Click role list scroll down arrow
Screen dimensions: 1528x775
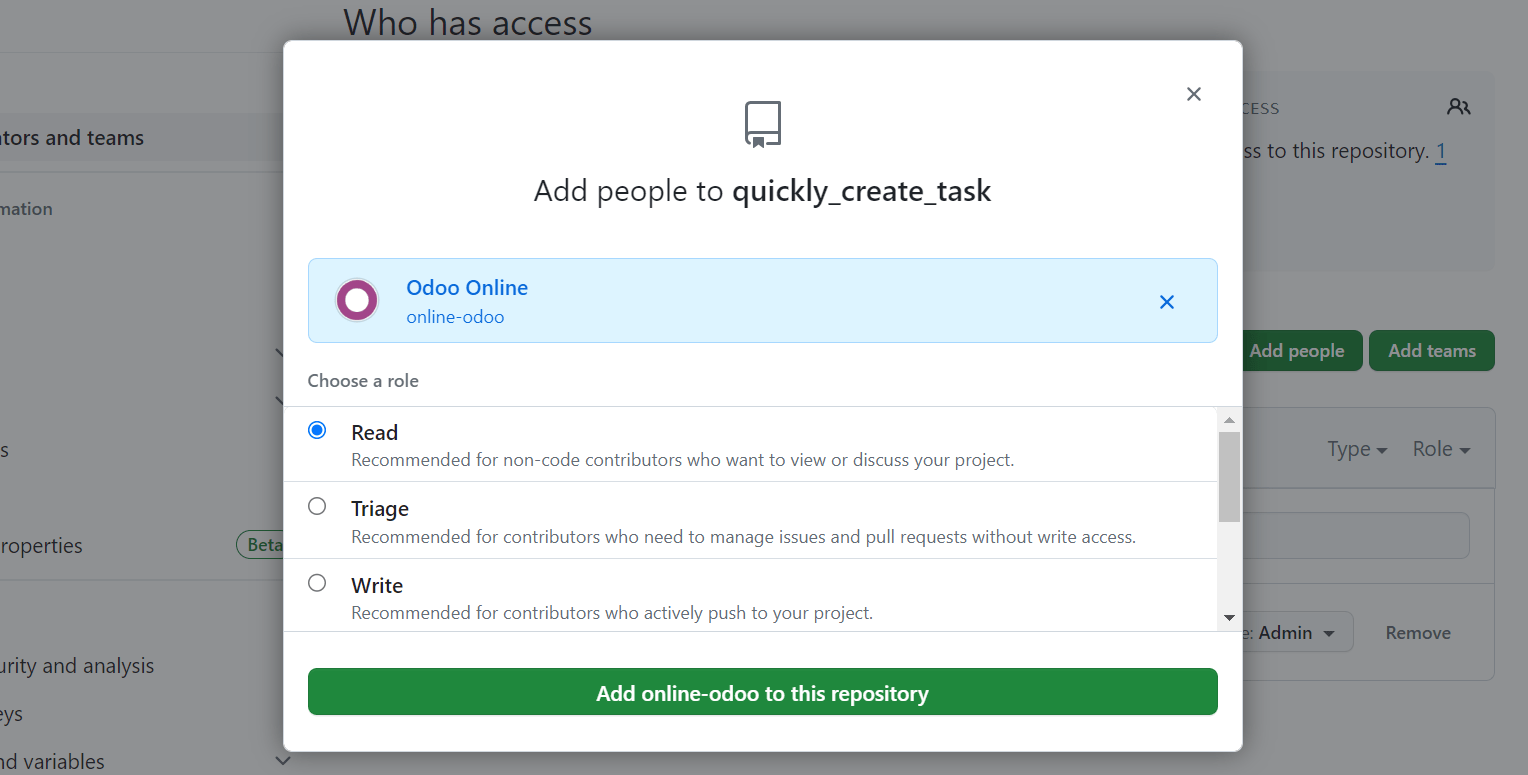click(x=1229, y=618)
